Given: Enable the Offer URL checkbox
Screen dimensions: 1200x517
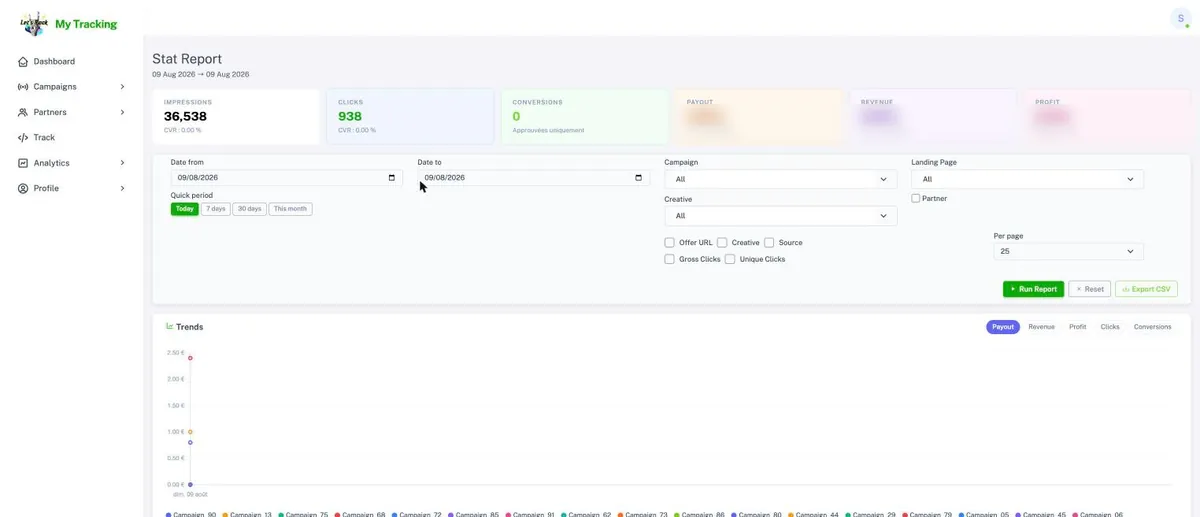Looking at the screenshot, I should pyautogui.click(x=670, y=243).
